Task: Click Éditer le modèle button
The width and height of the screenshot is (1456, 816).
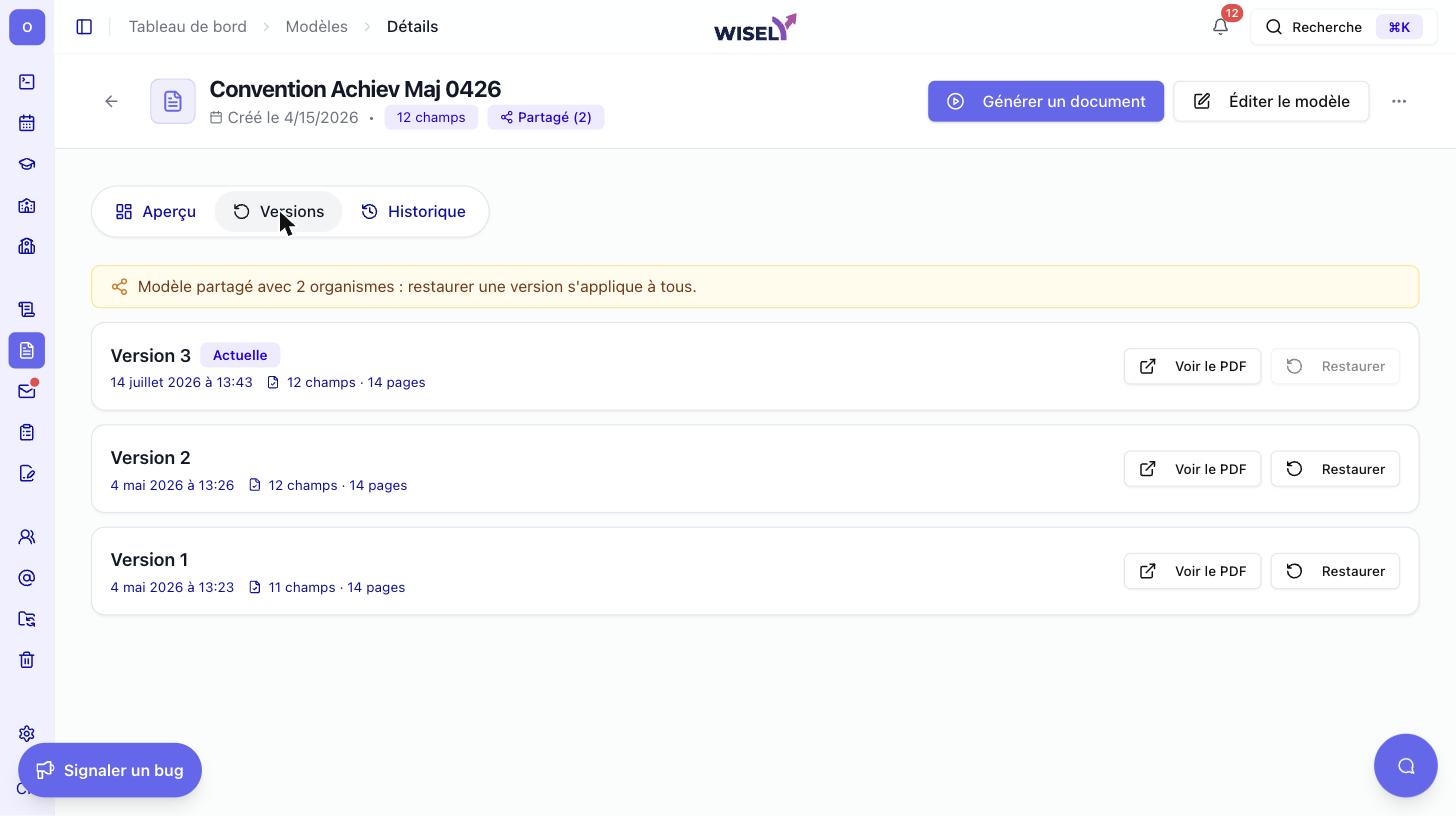Action: tap(1271, 101)
